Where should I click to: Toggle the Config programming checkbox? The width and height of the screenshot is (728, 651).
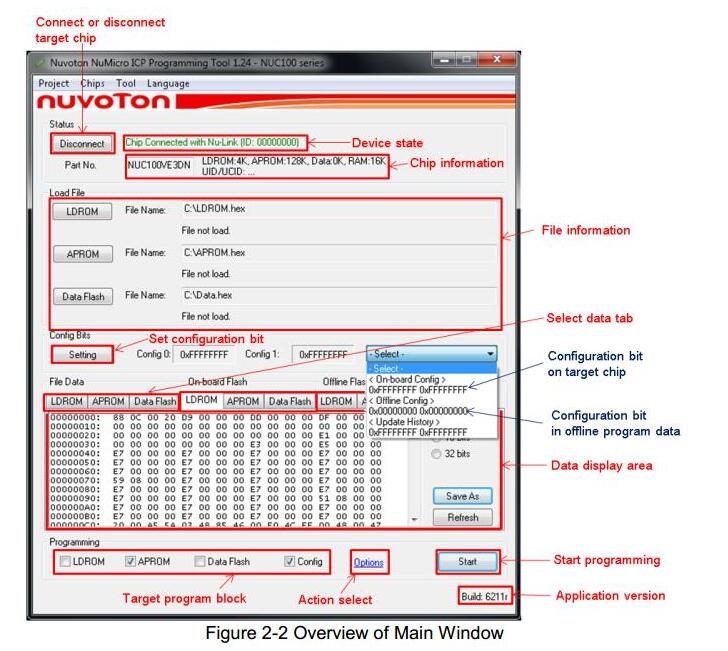tap(290, 561)
